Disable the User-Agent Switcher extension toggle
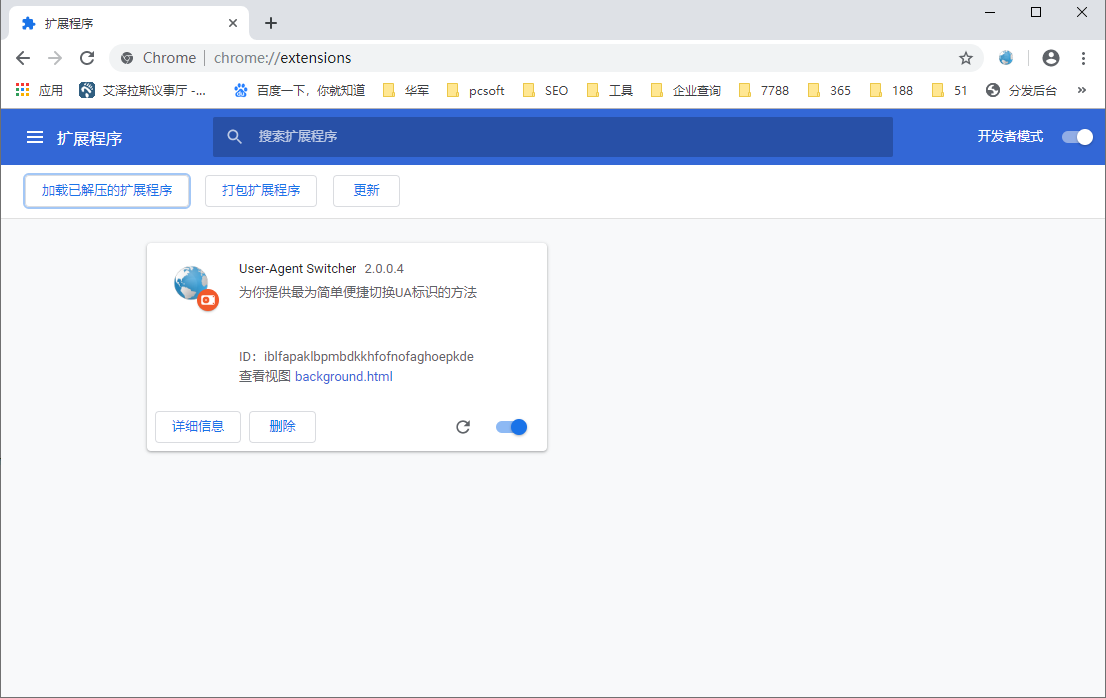The image size is (1106, 698). pyautogui.click(x=511, y=426)
